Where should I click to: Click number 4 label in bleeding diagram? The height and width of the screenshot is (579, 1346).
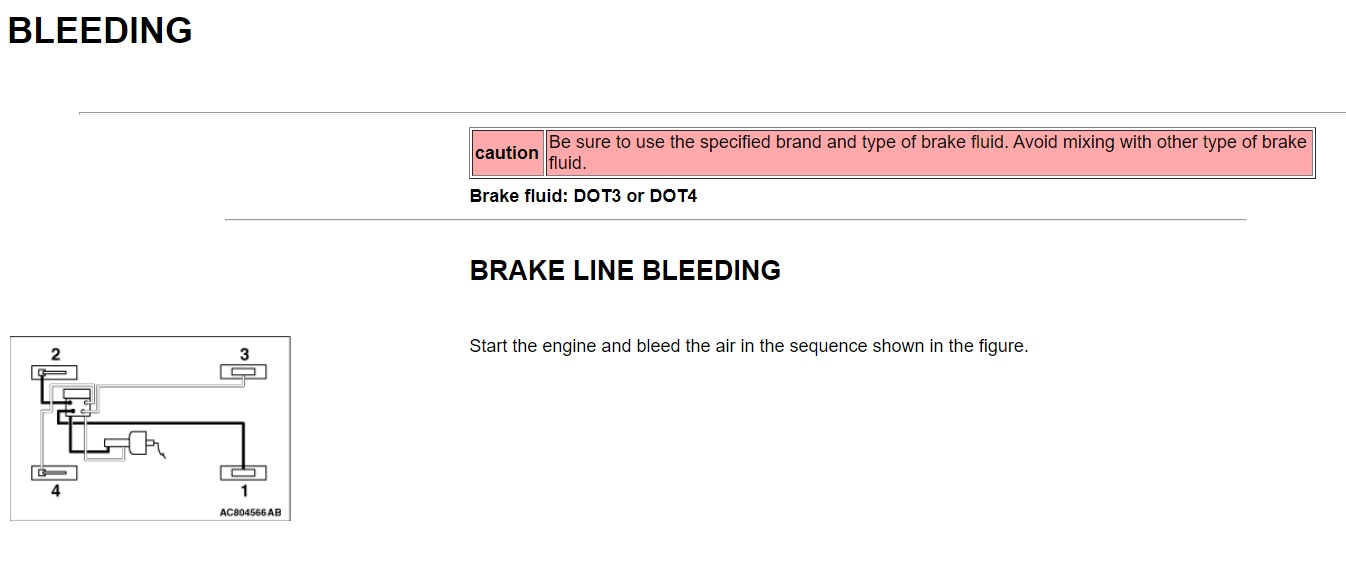pos(55,491)
